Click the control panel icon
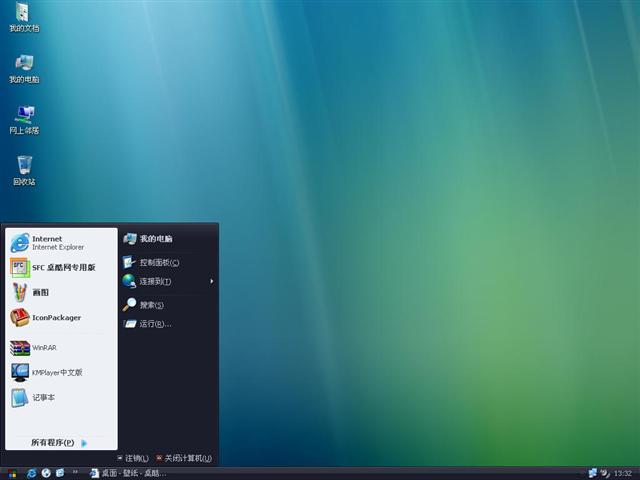Image resolution: width=640 pixels, height=480 pixels. [x=129, y=262]
